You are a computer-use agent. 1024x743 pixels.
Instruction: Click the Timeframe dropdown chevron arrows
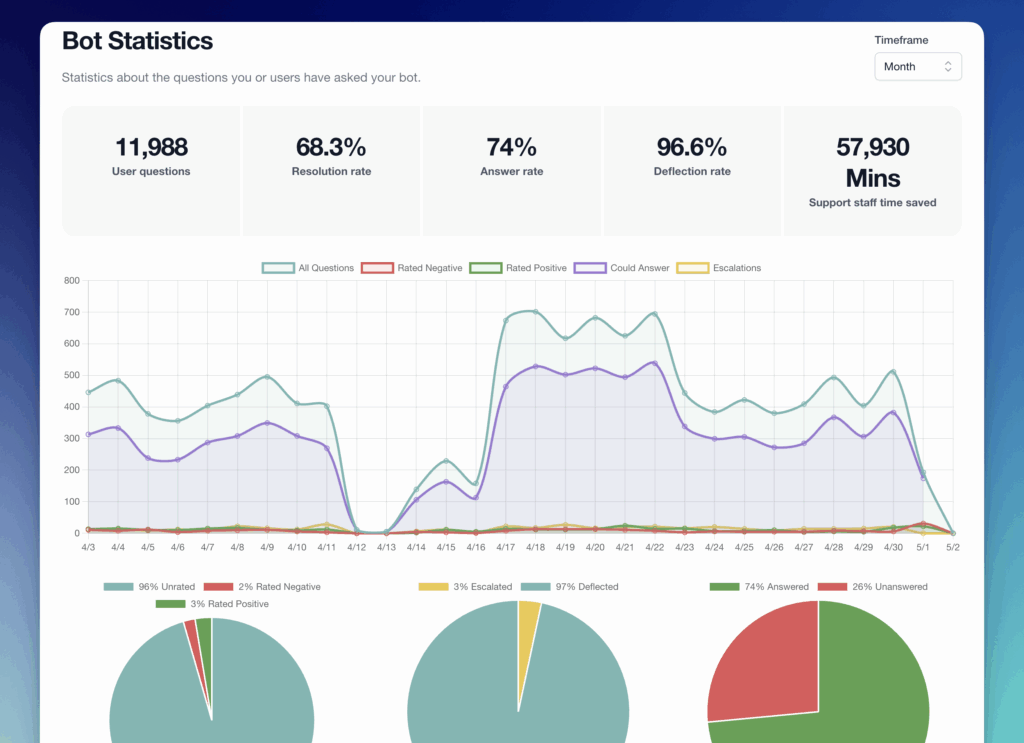[x=947, y=67]
